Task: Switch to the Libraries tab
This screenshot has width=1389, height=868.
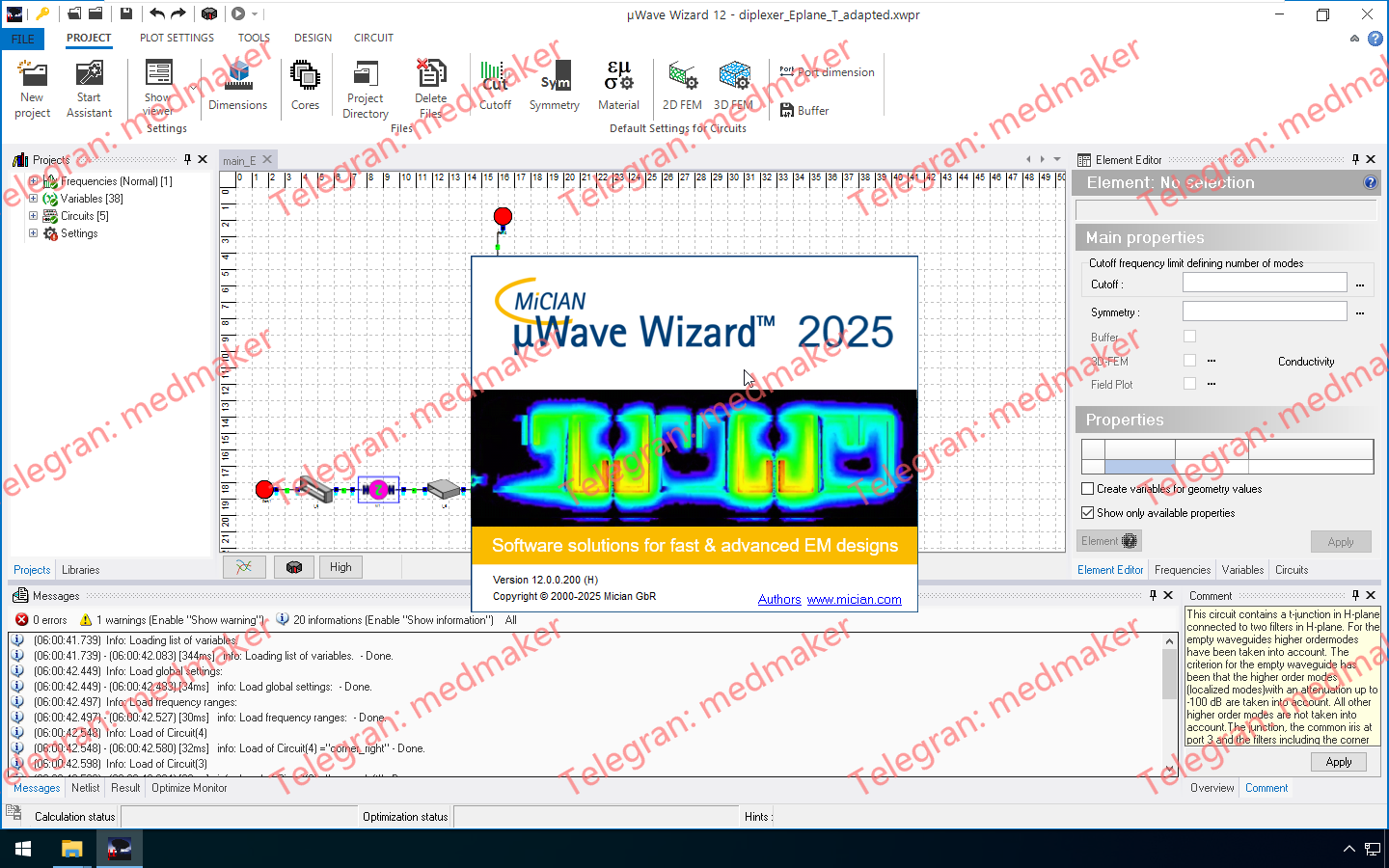Action: pos(81,570)
